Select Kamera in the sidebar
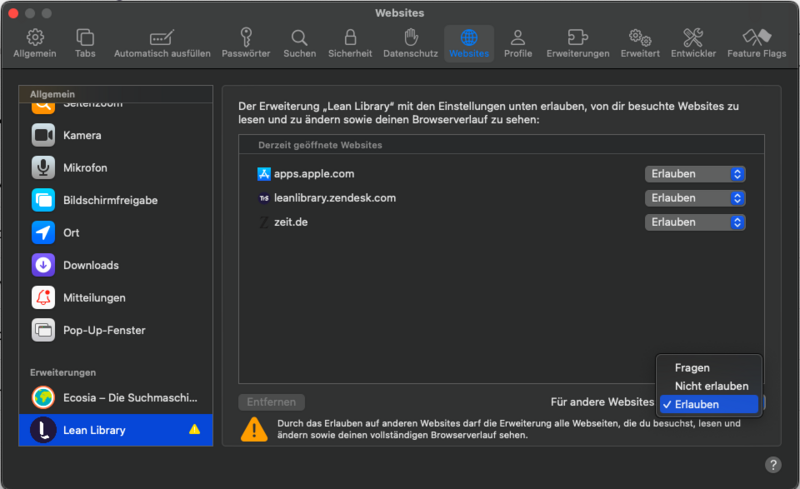The width and height of the screenshot is (800, 489). 81,135
